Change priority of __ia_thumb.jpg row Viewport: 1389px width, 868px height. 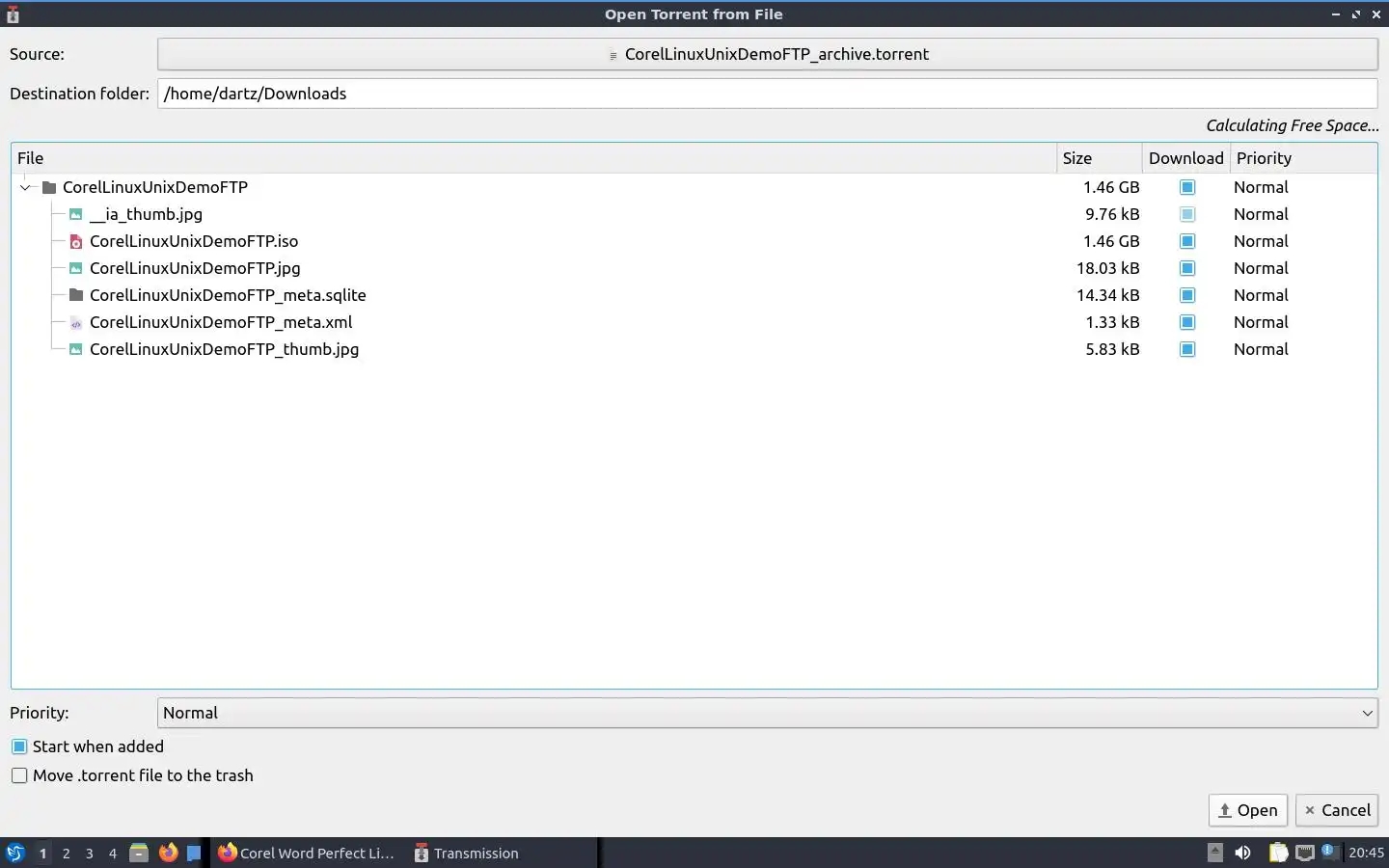tap(1261, 214)
